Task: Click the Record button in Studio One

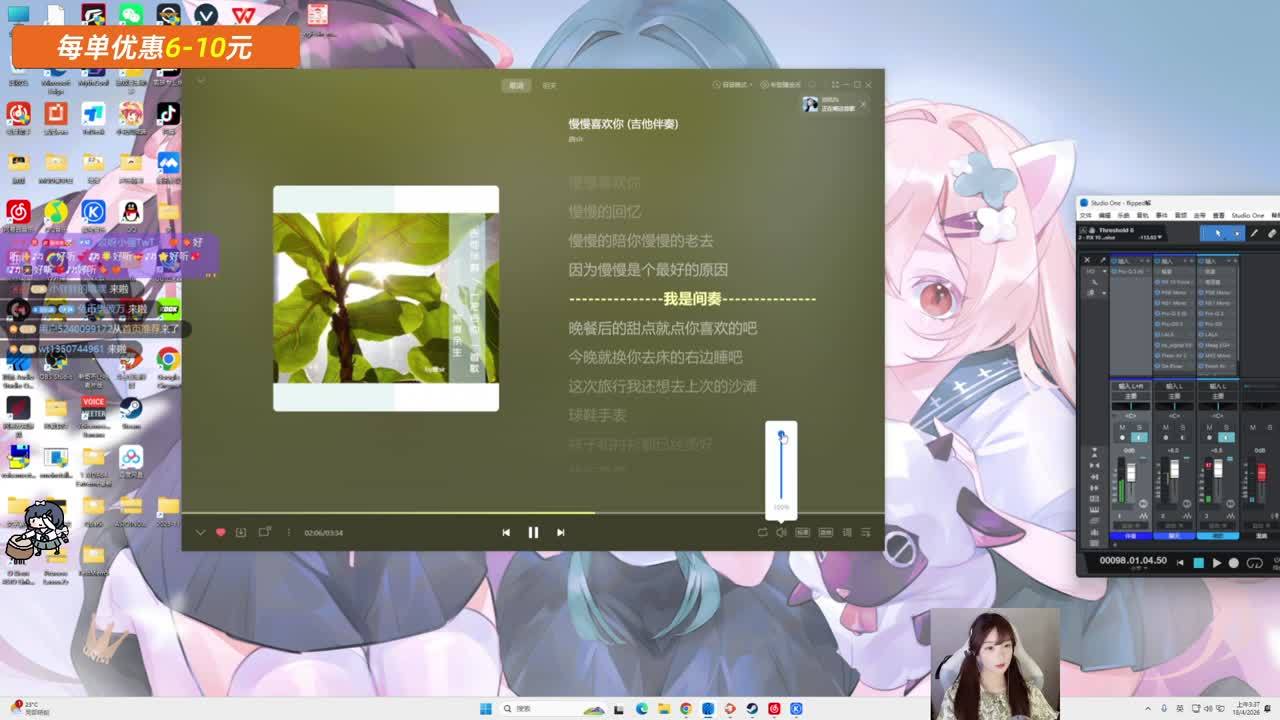Action: [x=1233, y=563]
